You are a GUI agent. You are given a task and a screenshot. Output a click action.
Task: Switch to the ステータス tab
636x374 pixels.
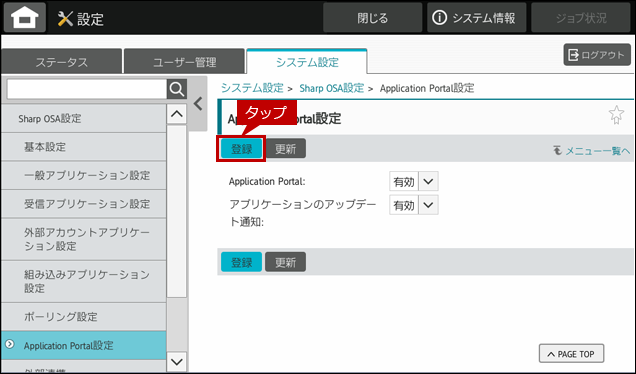click(x=62, y=62)
